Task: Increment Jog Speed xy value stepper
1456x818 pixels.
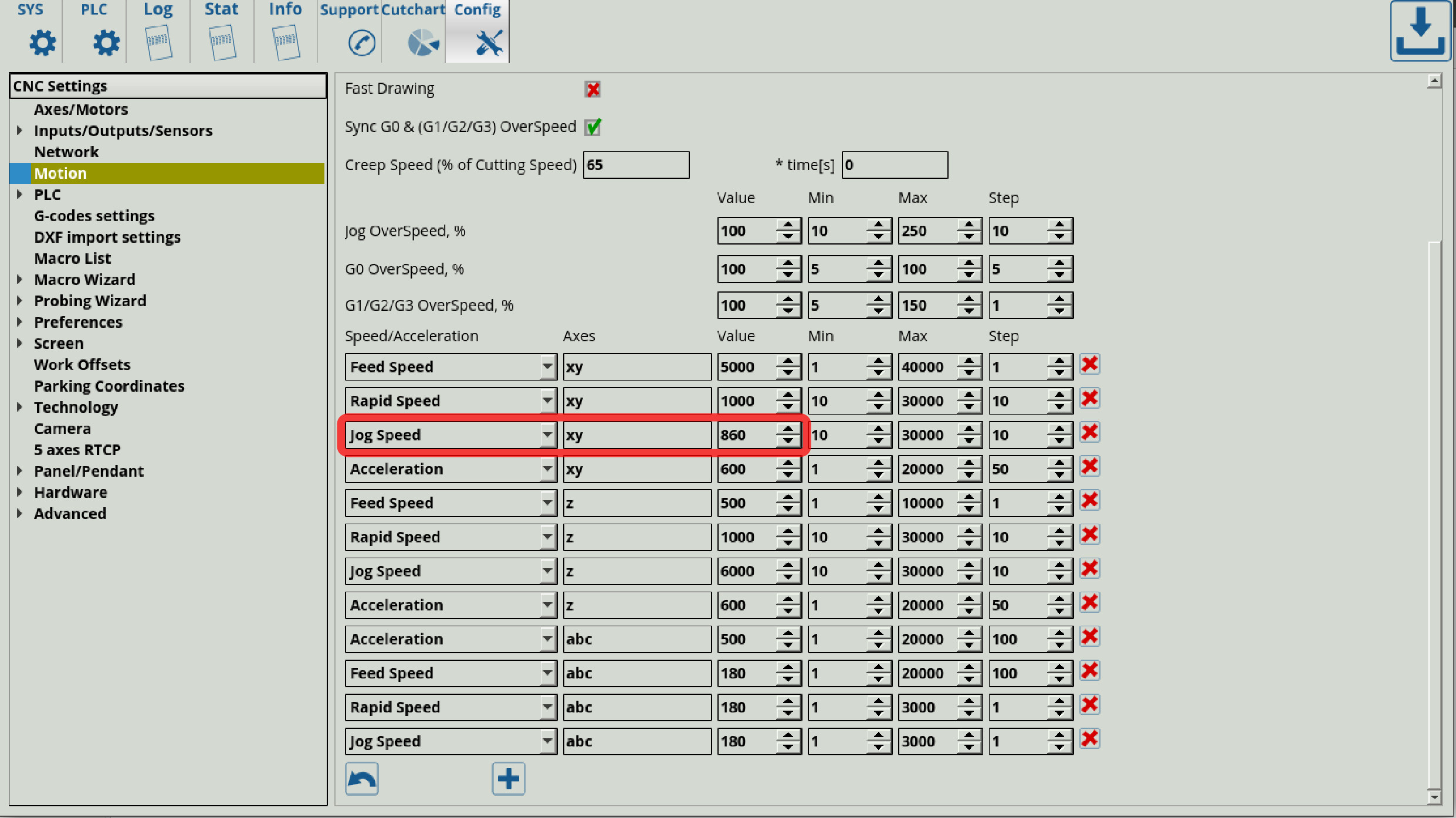Action: click(790, 429)
